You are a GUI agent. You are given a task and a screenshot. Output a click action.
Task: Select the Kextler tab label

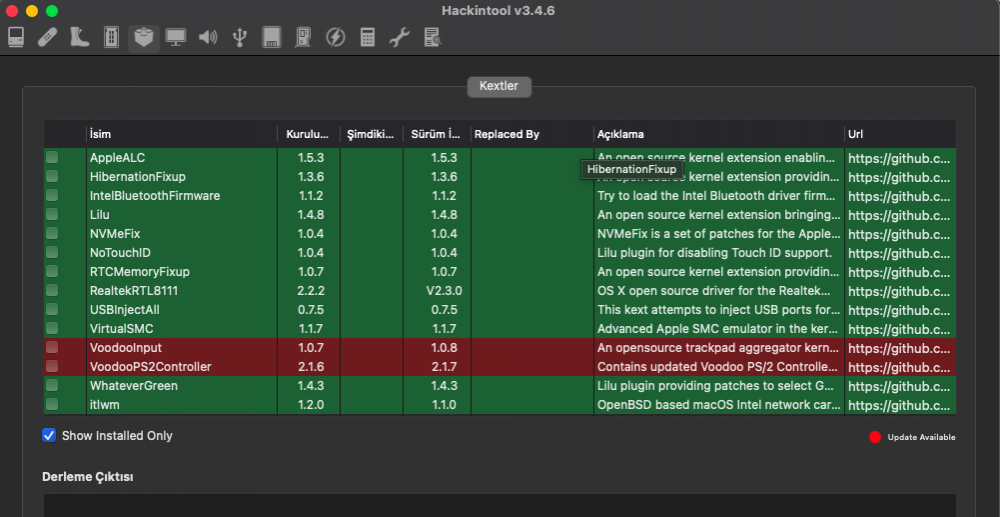(x=499, y=87)
